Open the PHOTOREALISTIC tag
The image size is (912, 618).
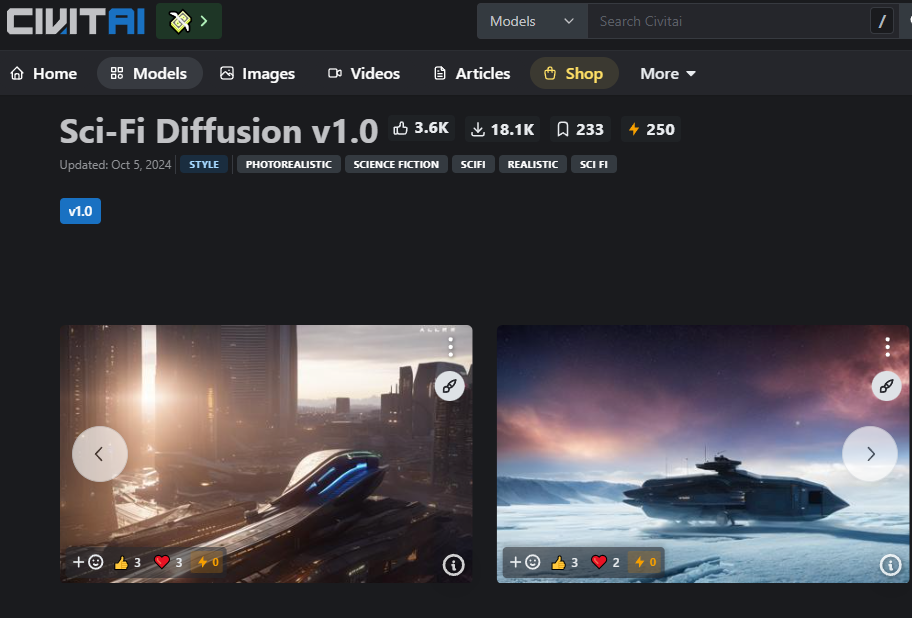point(288,165)
